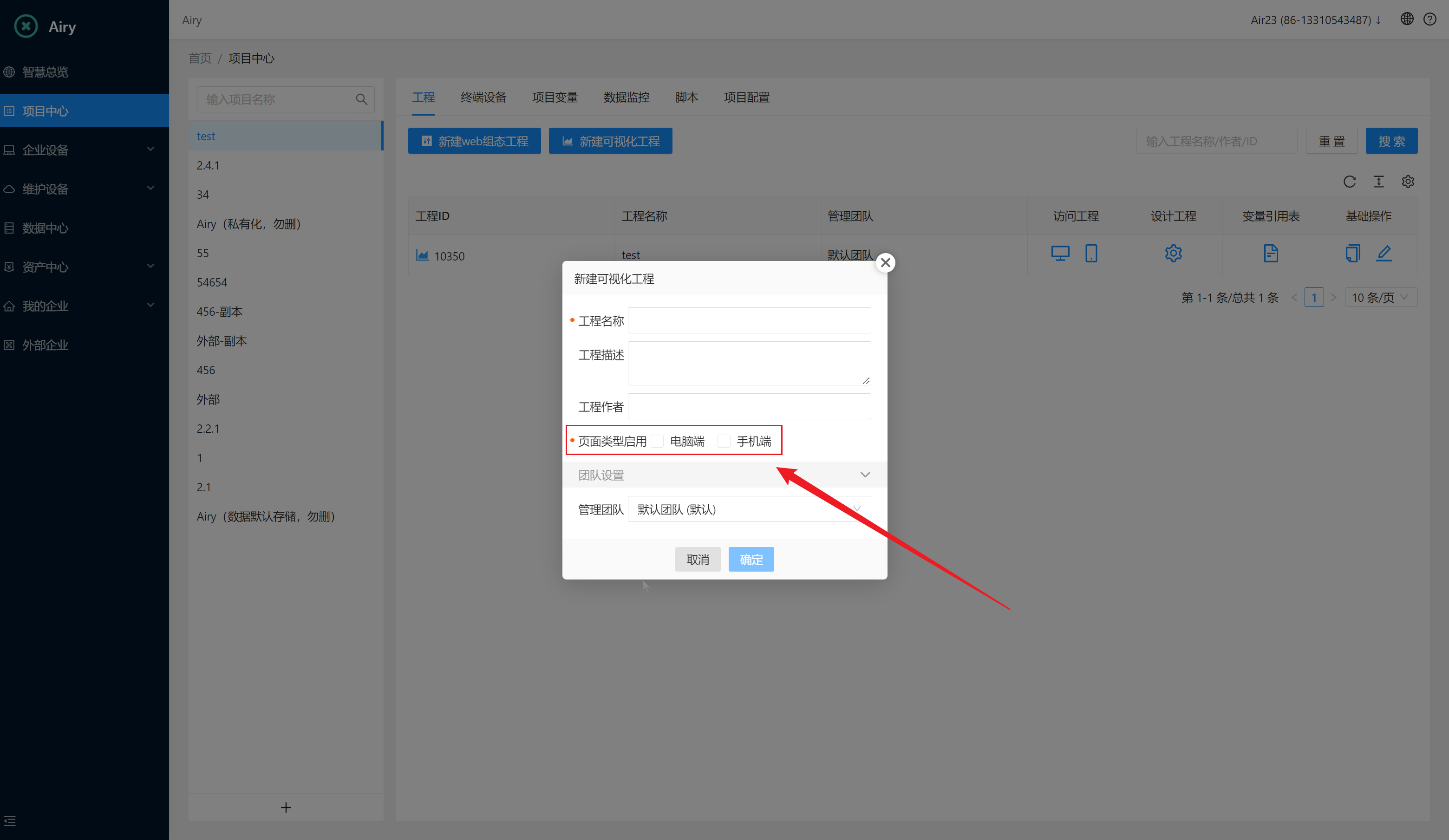Open 外部企业 in the sidebar

(x=85, y=345)
